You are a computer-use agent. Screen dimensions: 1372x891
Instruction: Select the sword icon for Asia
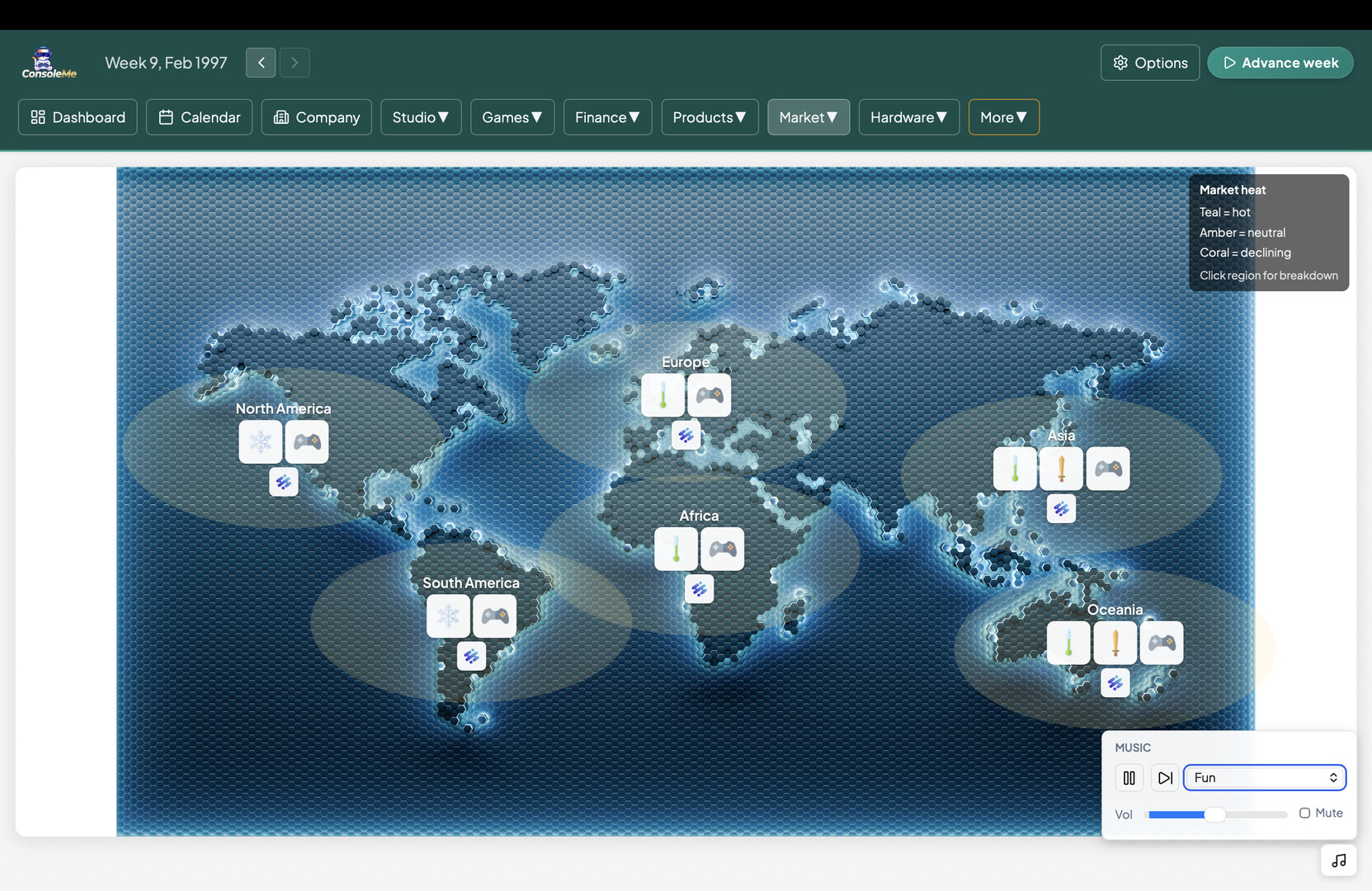coord(1061,469)
